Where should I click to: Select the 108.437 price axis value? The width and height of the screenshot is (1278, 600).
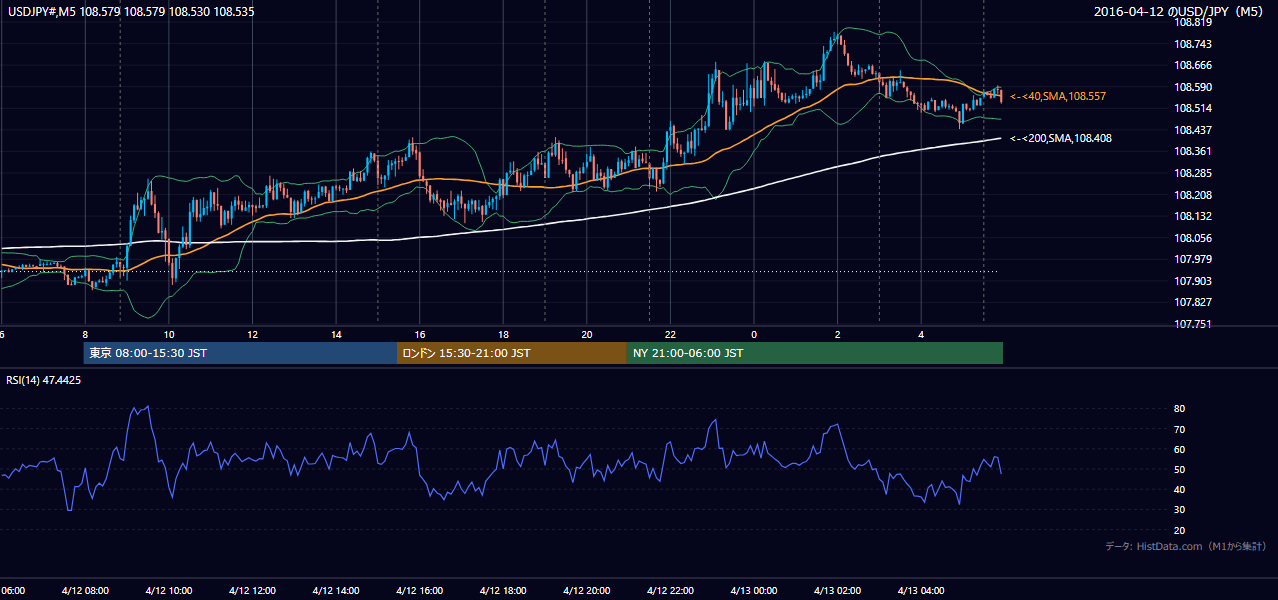[1194, 130]
